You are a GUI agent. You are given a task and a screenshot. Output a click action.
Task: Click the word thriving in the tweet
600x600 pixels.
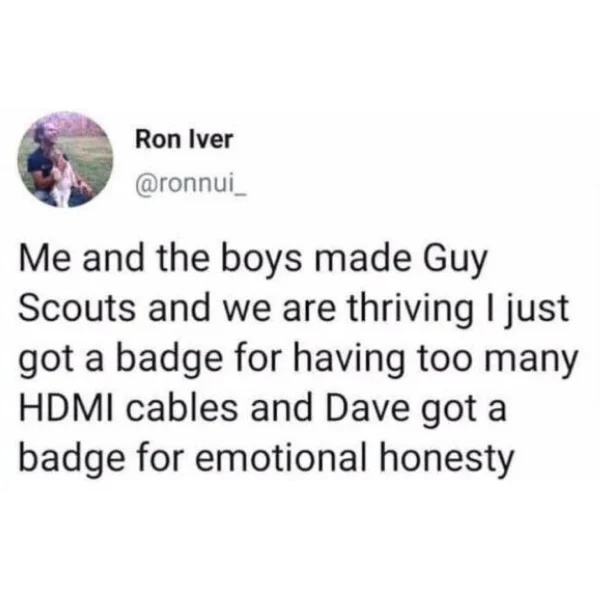point(409,308)
